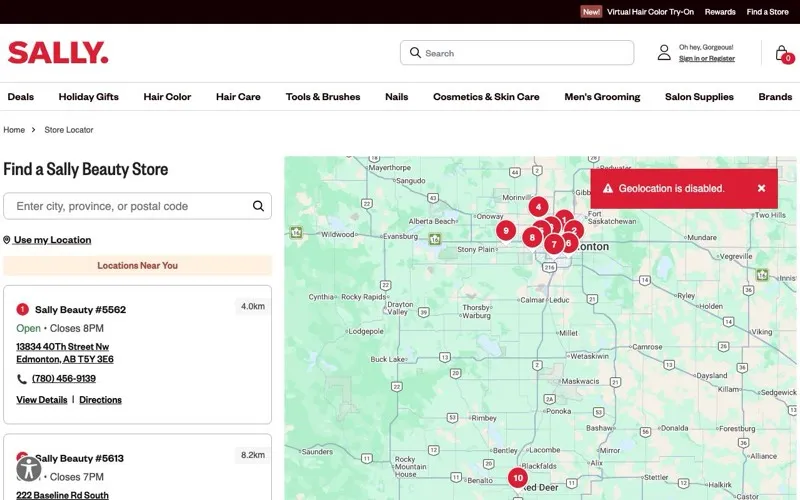Open the Deals menu
The height and width of the screenshot is (500, 800).
coord(20,96)
